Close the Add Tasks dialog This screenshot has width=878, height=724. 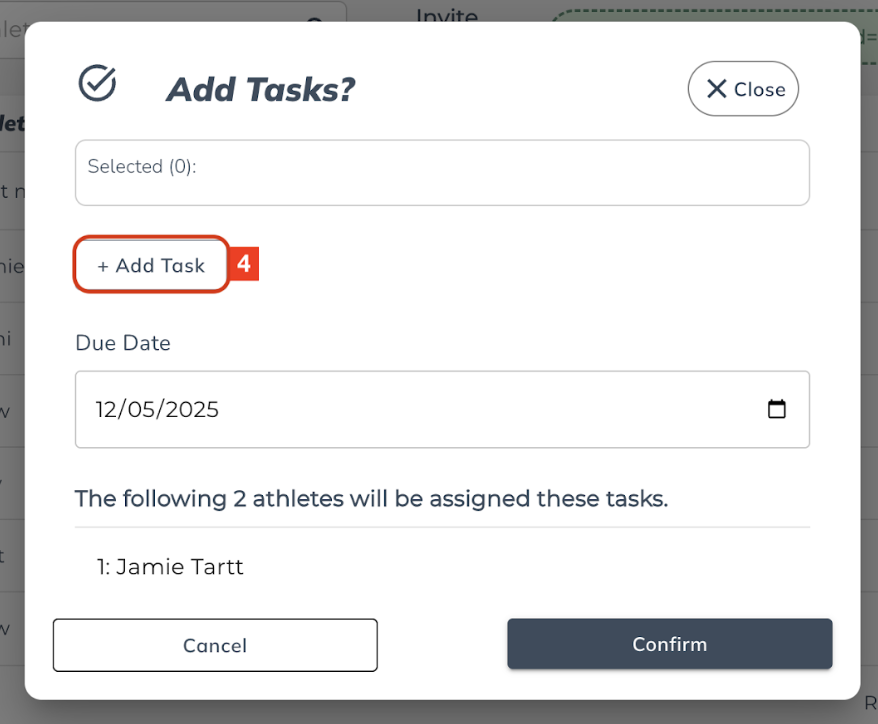[x=743, y=89]
